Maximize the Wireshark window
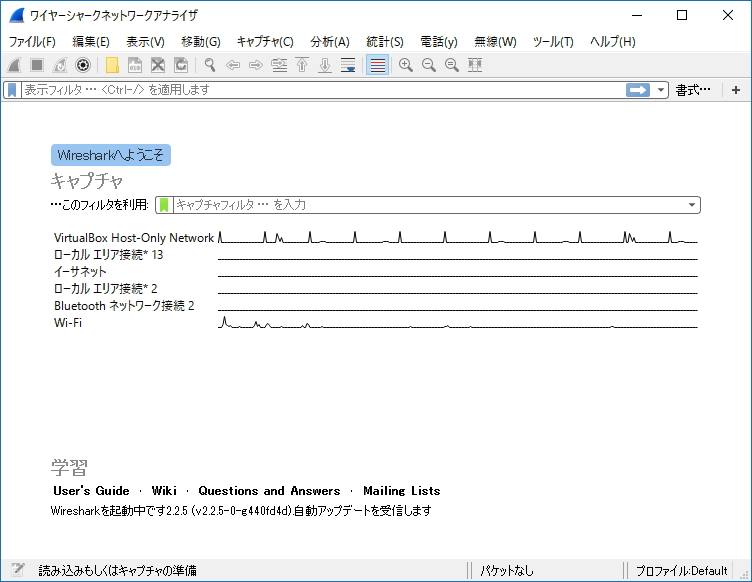The height and width of the screenshot is (582, 752). (x=682, y=15)
